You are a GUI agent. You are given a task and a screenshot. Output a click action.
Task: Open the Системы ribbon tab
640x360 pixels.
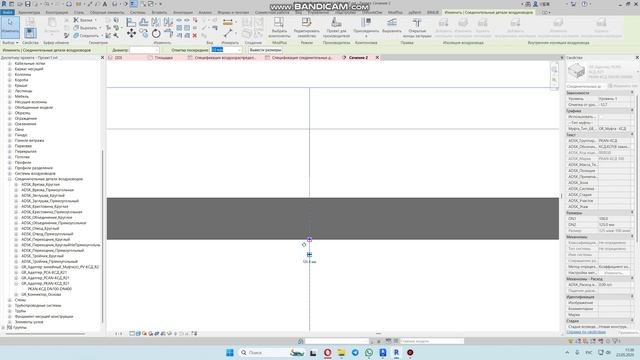click(138, 13)
